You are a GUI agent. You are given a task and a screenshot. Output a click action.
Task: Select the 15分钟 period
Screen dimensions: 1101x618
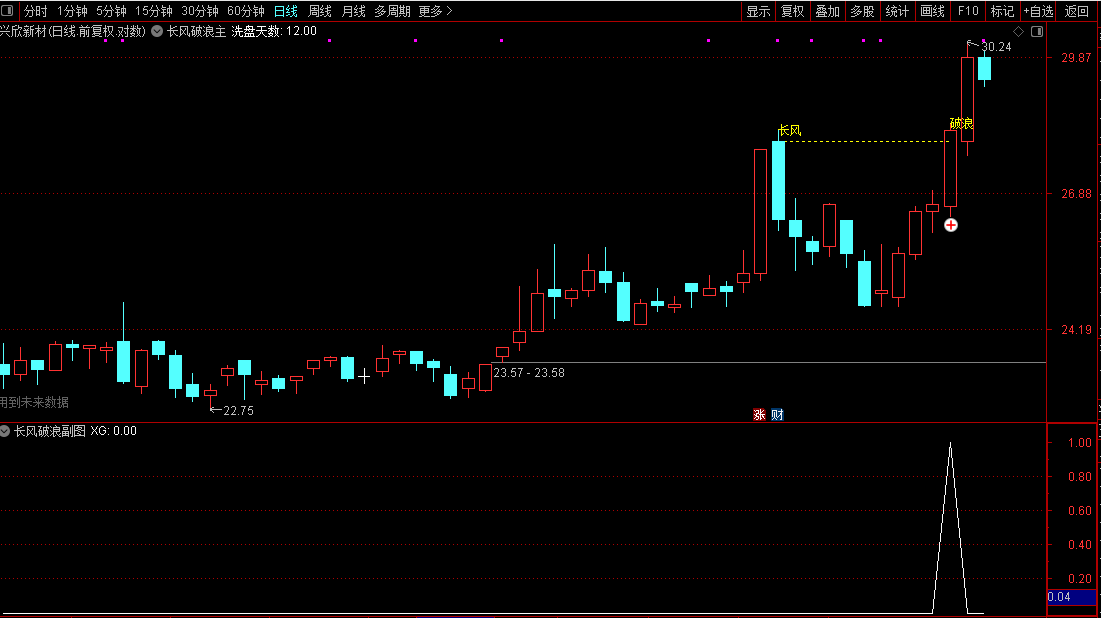[x=154, y=11]
